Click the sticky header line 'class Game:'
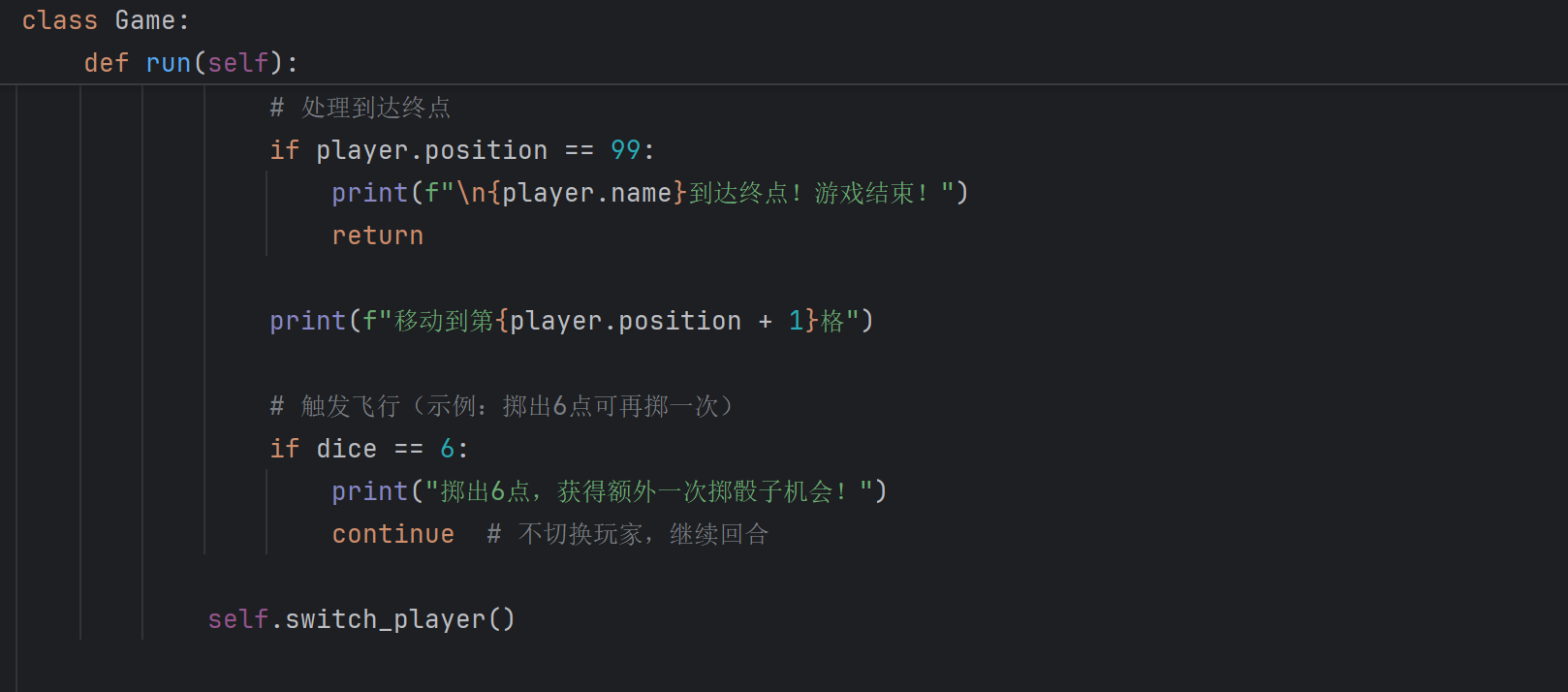The image size is (1568, 692). click(106, 20)
